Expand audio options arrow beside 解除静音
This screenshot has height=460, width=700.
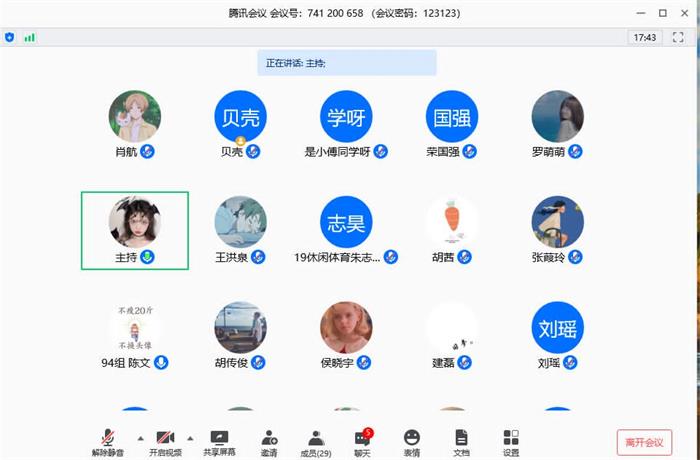click(139, 437)
